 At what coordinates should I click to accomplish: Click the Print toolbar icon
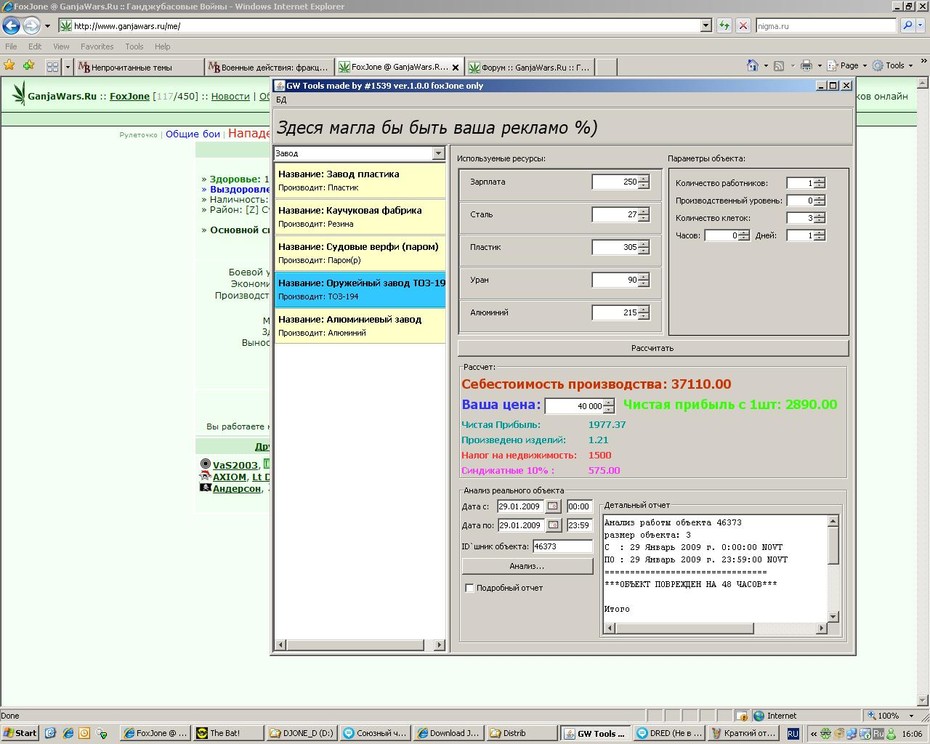pos(806,65)
